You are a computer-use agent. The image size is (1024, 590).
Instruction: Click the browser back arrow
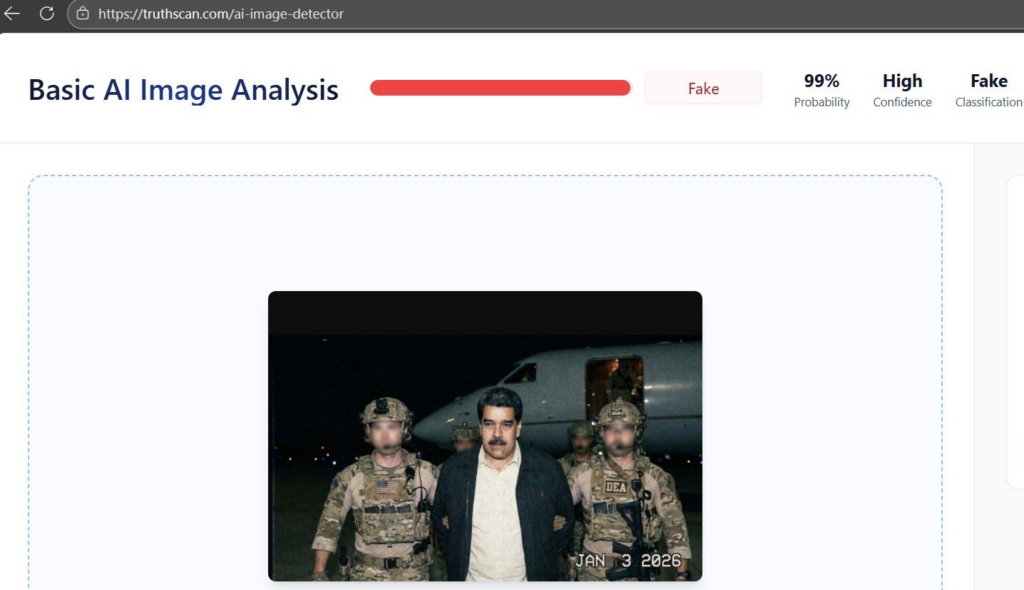coord(12,14)
